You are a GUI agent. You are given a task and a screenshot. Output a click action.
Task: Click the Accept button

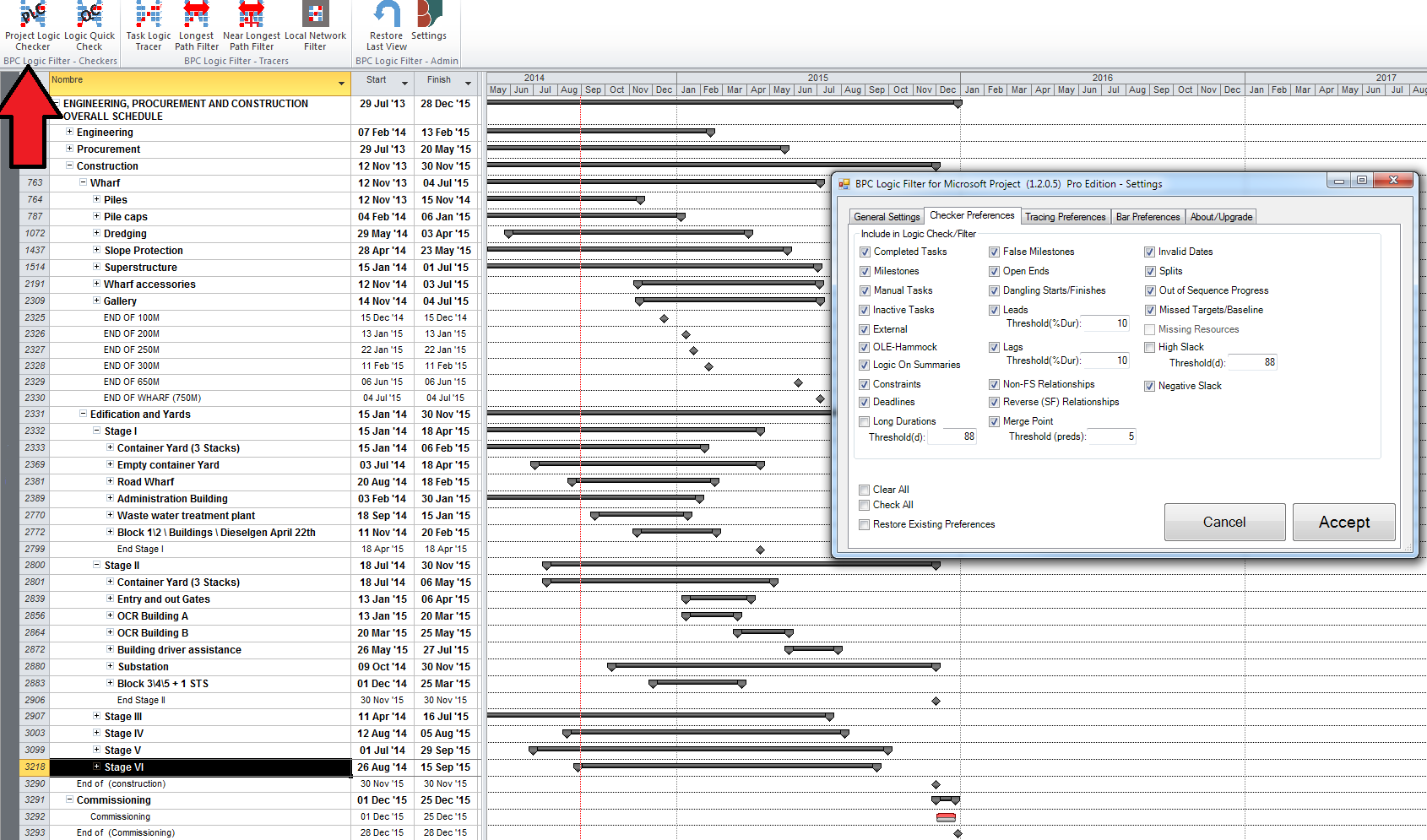(1343, 522)
